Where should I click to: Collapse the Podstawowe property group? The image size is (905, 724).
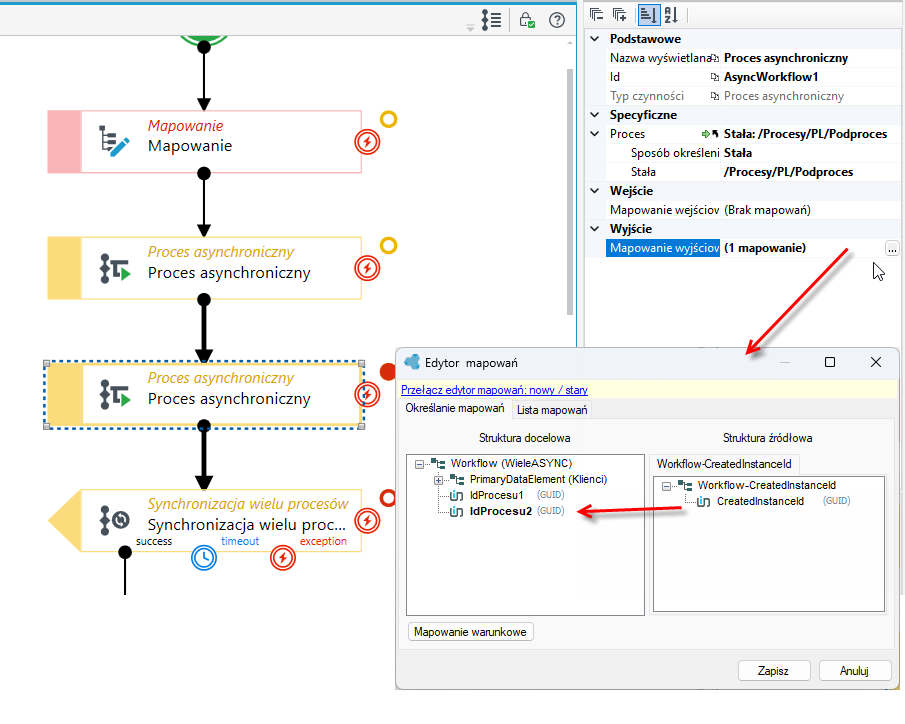pos(595,39)
